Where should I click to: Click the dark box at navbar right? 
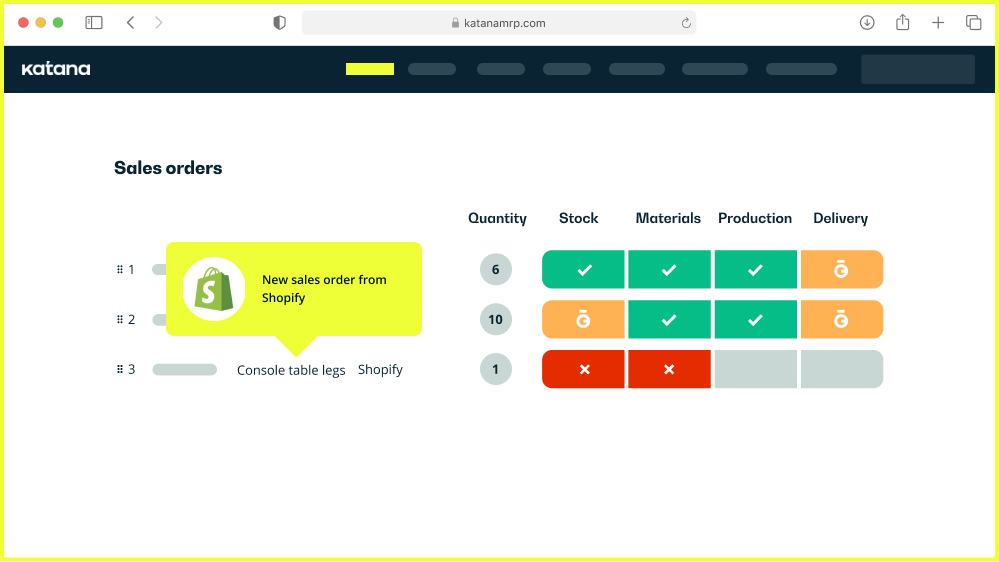pos(917,69)
